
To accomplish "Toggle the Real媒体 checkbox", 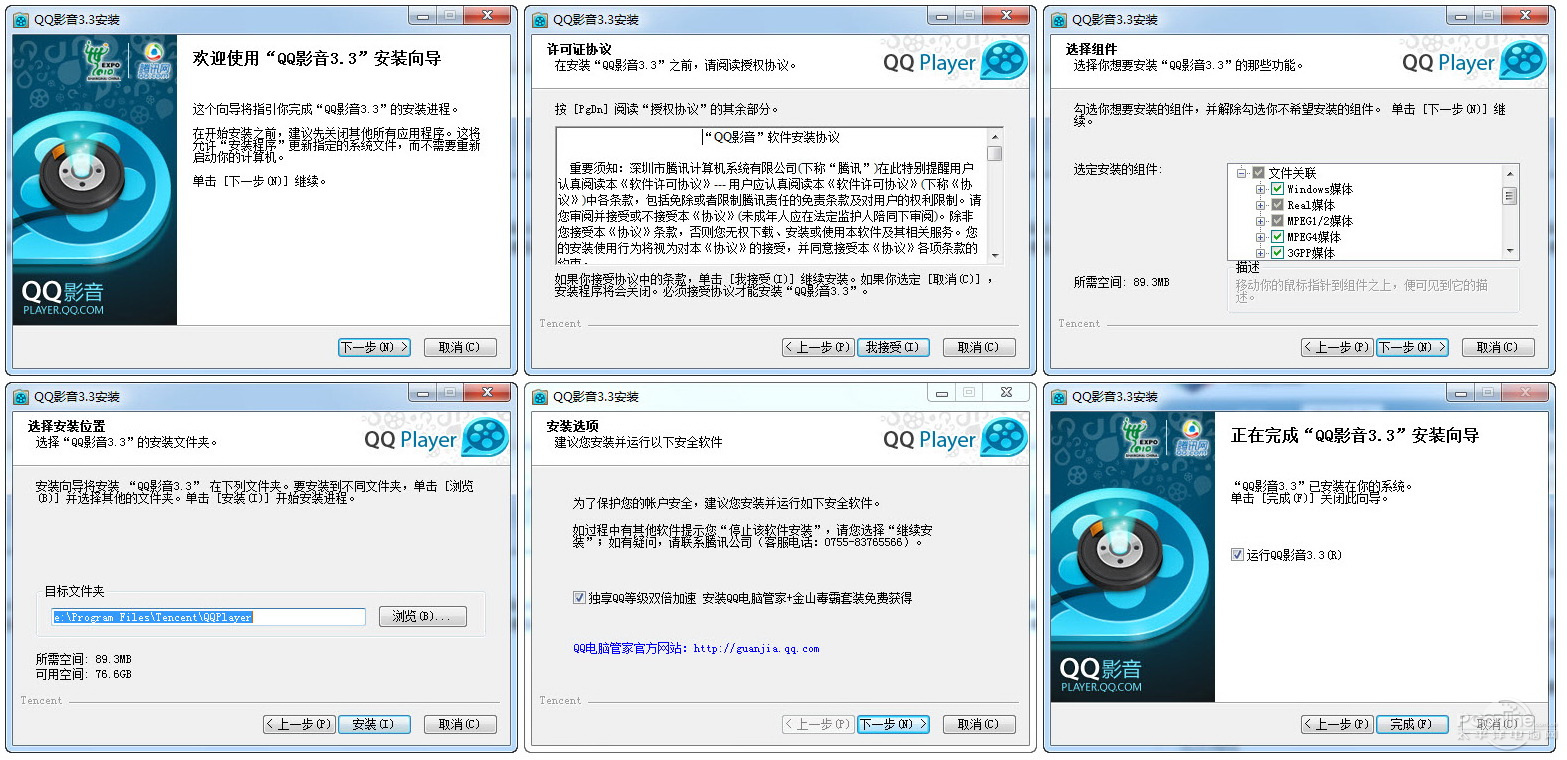I will coord(1277,205).
